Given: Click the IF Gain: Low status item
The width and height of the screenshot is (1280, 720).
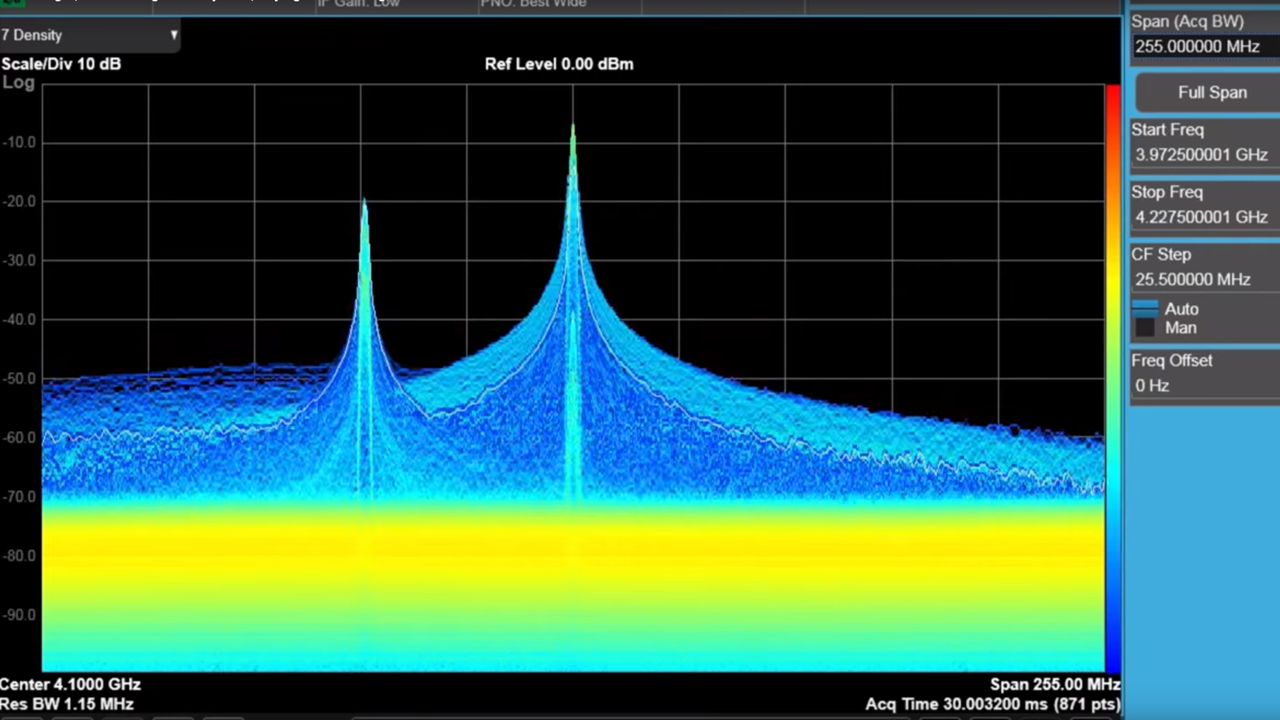Looking at the screenshot, I should (358, 4).
